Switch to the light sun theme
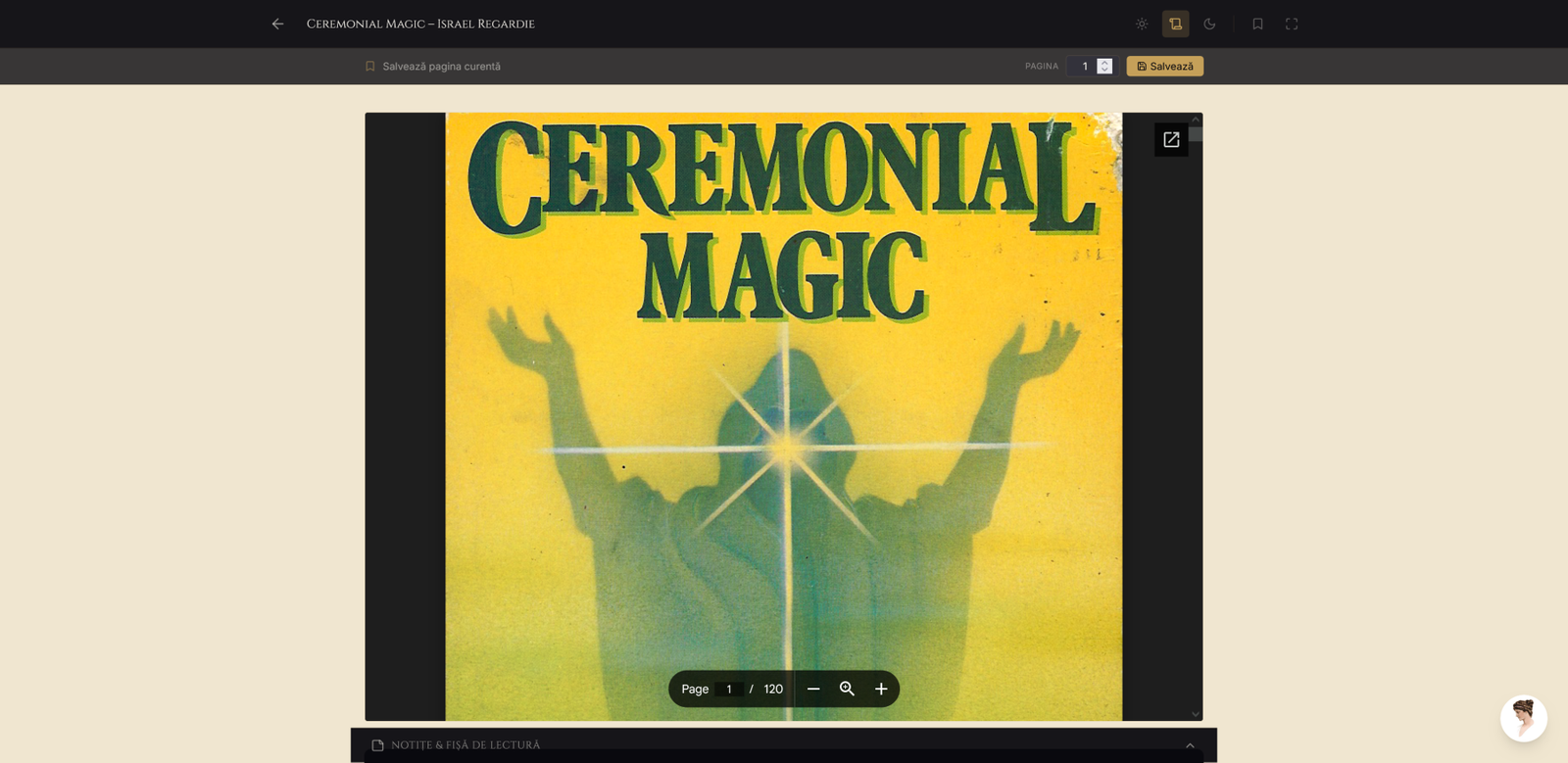The height and width of the screenshot is (763, 1568). (1142, 24)
